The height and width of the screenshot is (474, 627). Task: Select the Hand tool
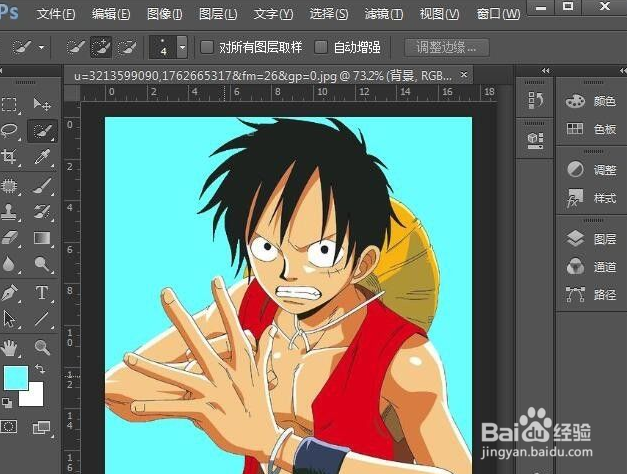pos(10,348)
